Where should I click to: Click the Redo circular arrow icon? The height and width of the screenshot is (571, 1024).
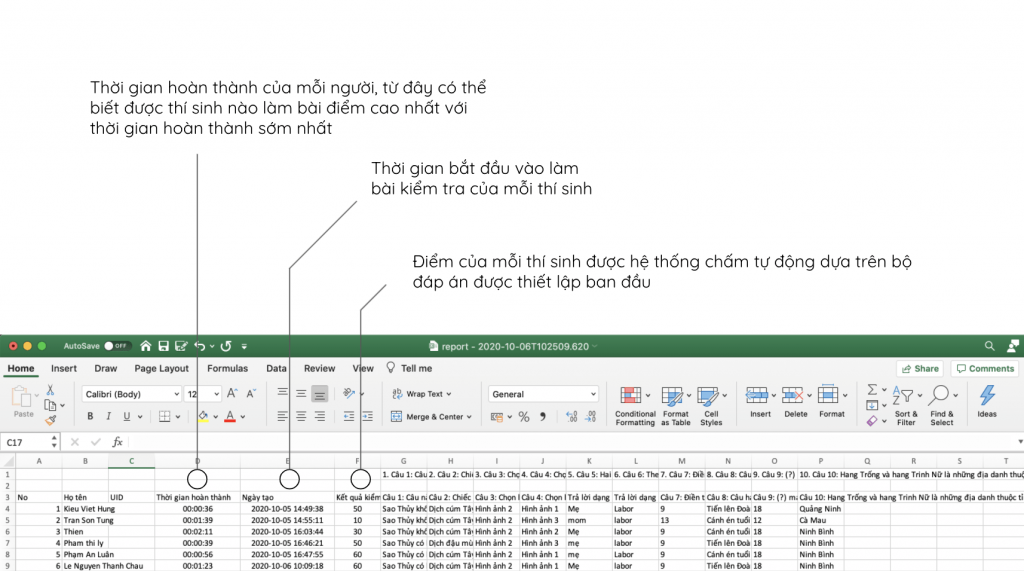coord(226,346)
